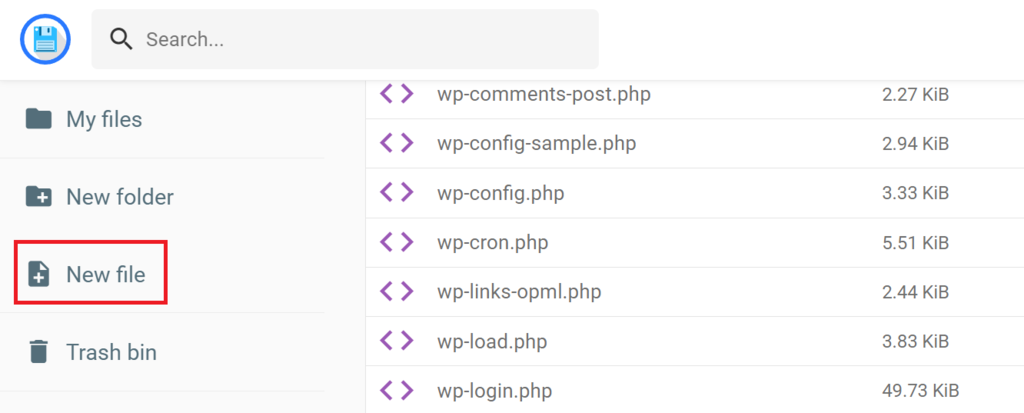The image size is (1024, 413).
Task: Click the My files folder icon
Action: pyautogui.click(x=38, y=119)
